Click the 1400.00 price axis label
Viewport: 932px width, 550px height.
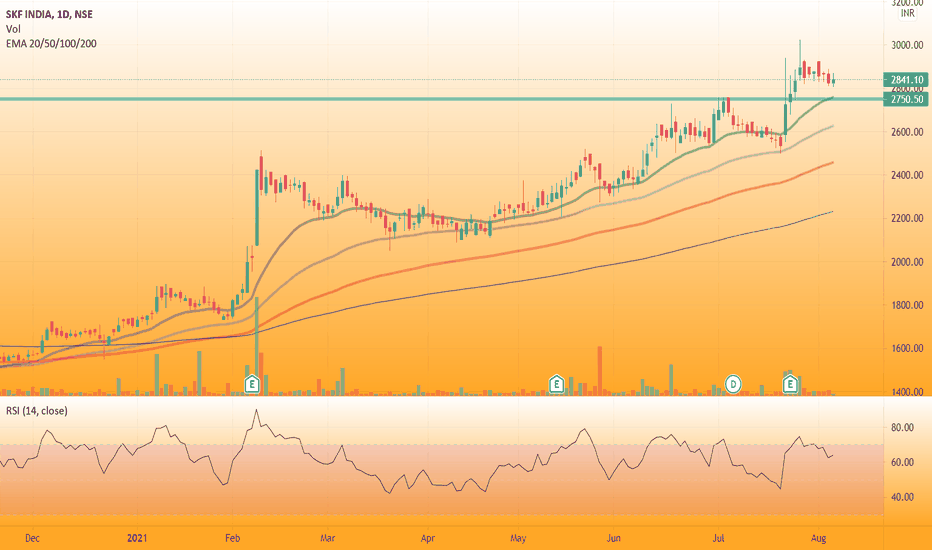(x=907, y=392)
